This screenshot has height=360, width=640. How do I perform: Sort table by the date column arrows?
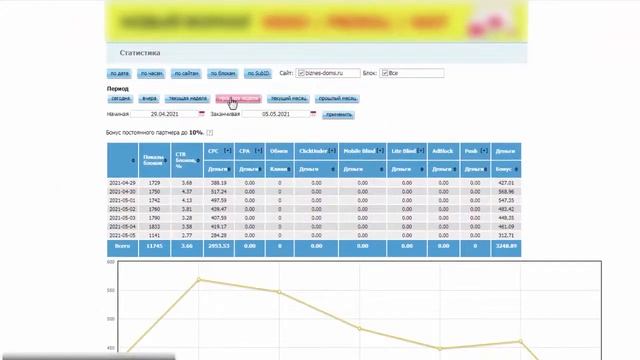133,160
